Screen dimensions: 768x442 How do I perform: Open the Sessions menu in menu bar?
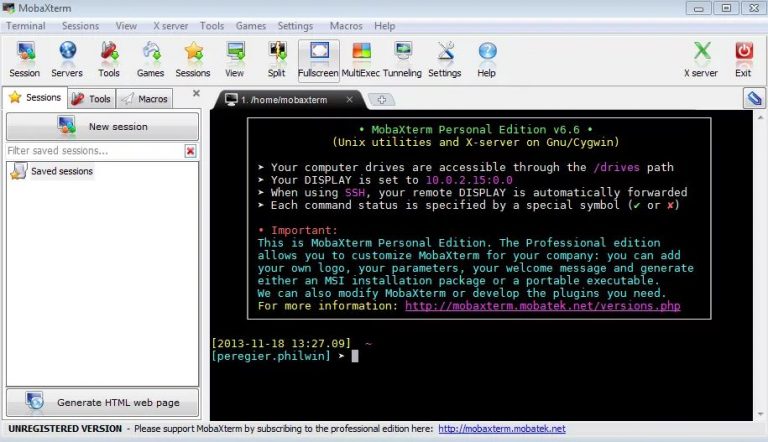point(80,26)
